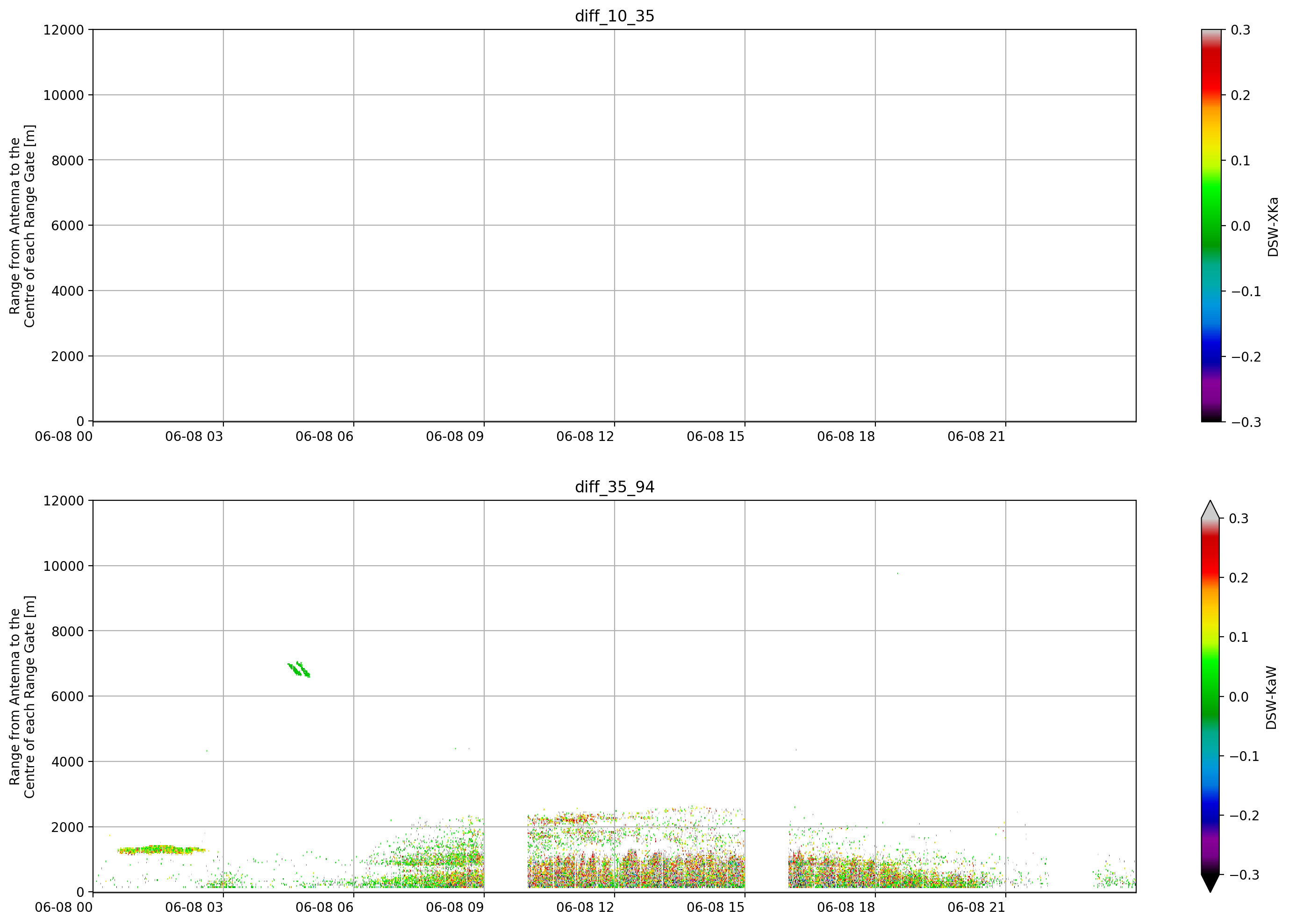Screen dimensions: 1289x924
Task: Click the 0.1 tick on the DSW-XKa colorbar
Action: (1241, 160)
